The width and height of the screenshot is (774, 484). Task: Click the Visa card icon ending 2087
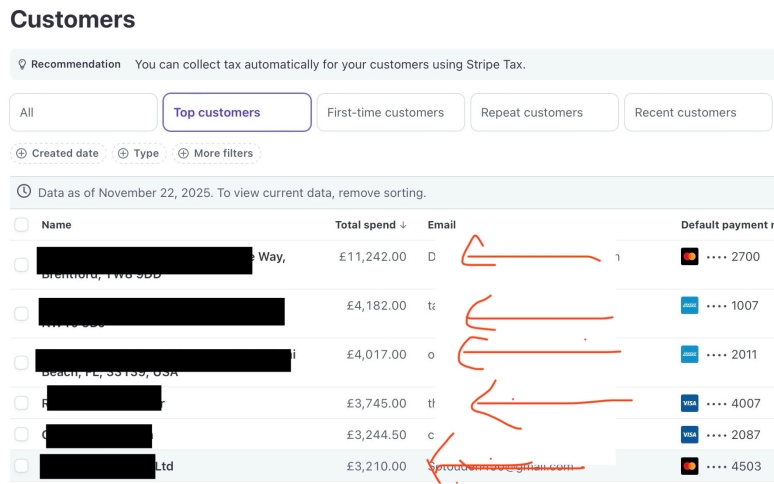coord(689,434)
